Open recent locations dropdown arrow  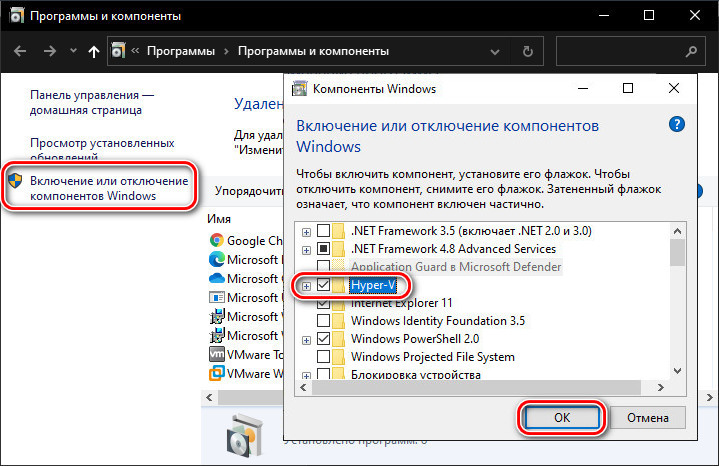73,50
